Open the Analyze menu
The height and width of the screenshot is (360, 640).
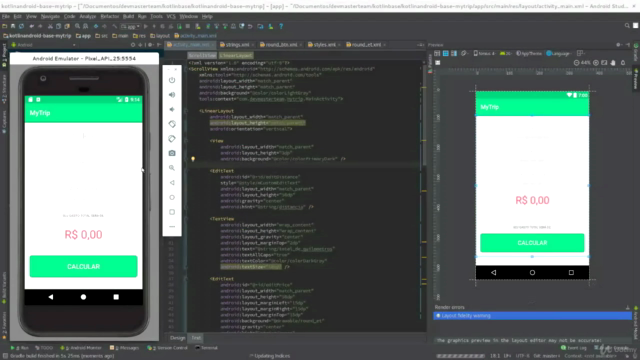(87, 16)
